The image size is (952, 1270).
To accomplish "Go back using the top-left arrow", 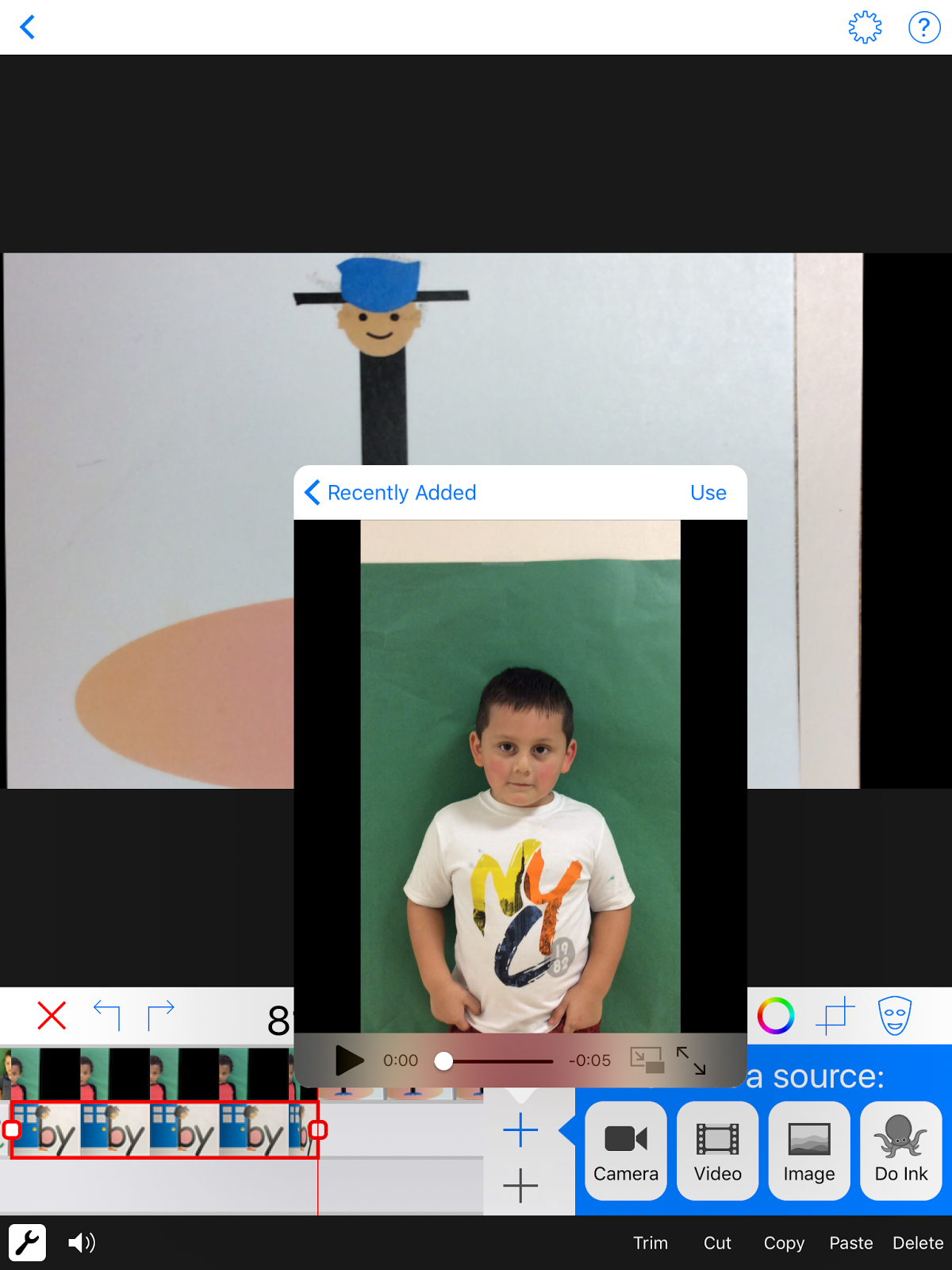I will click(x=28, y=27).
